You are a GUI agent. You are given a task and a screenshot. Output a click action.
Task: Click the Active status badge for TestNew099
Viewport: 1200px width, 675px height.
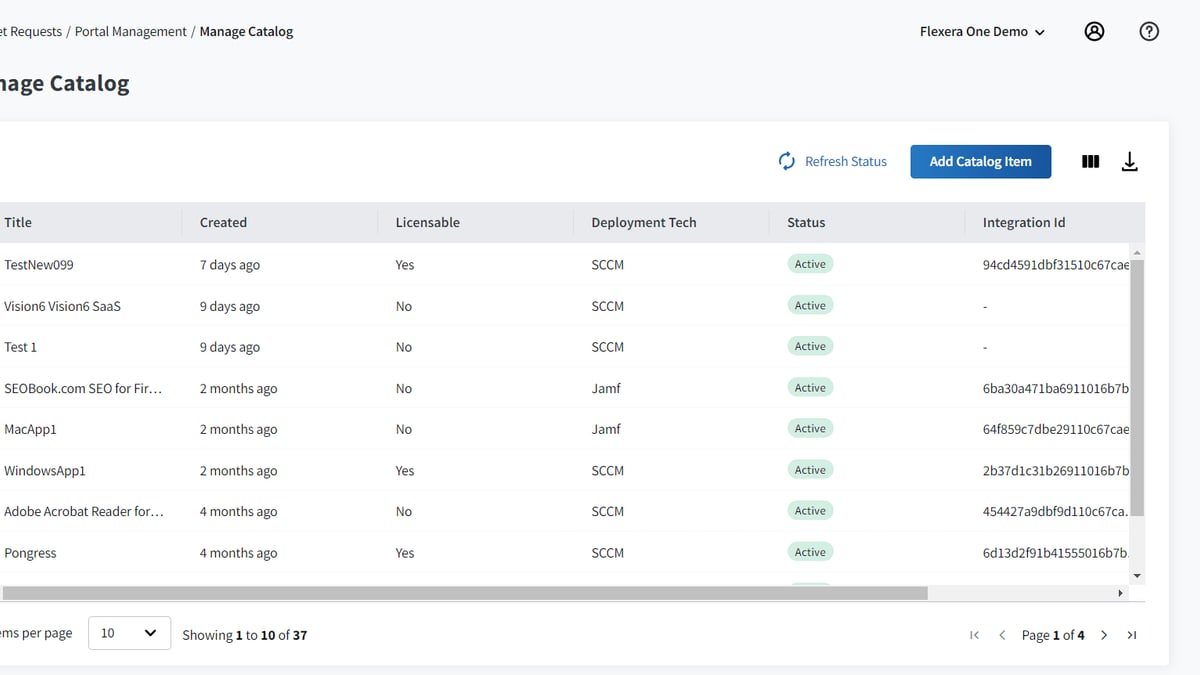(810, 264)
